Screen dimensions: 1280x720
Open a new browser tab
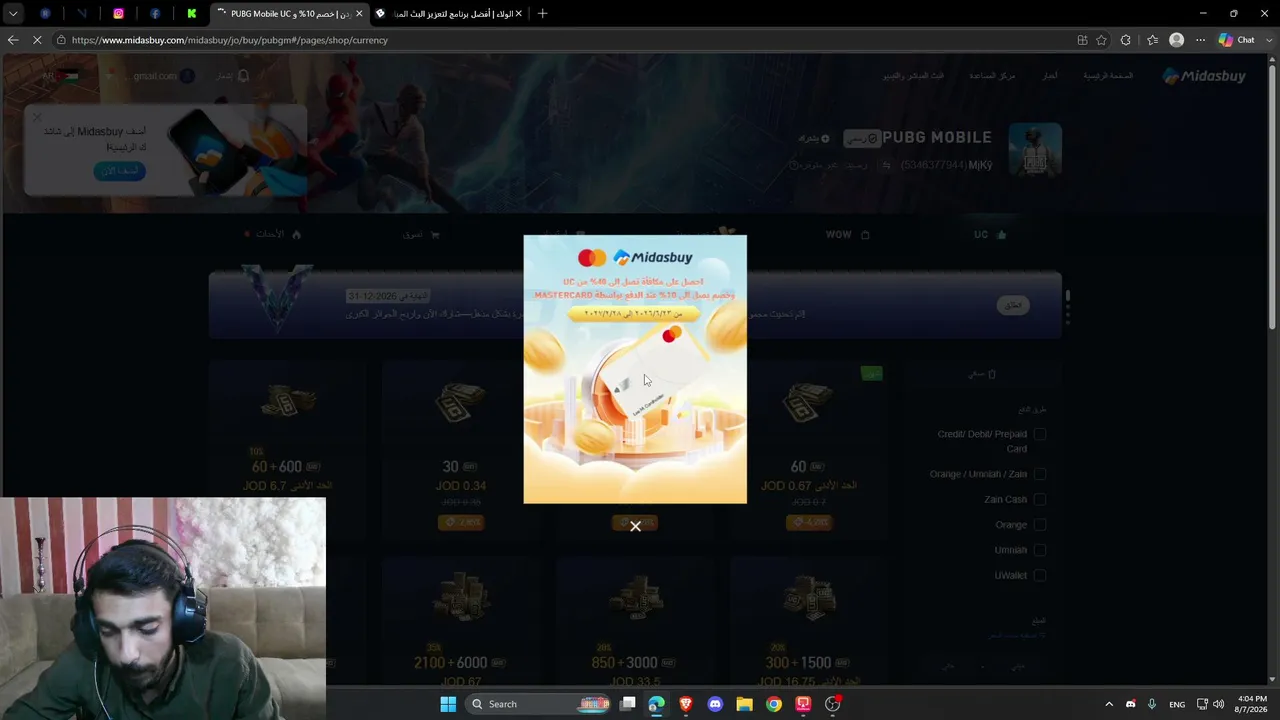click(542, 13)
